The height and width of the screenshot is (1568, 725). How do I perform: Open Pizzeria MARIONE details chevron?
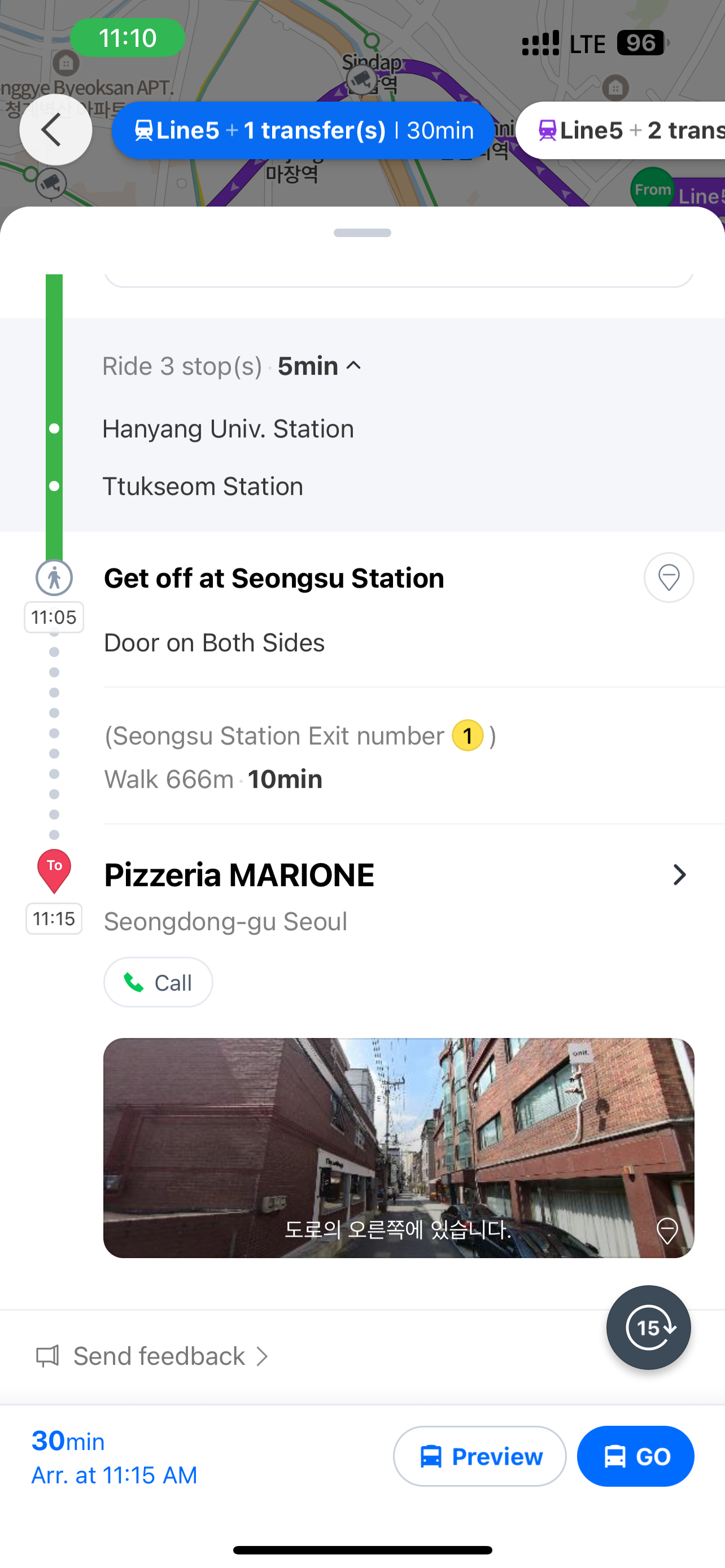pyautogui.click(x=679, y=875)
